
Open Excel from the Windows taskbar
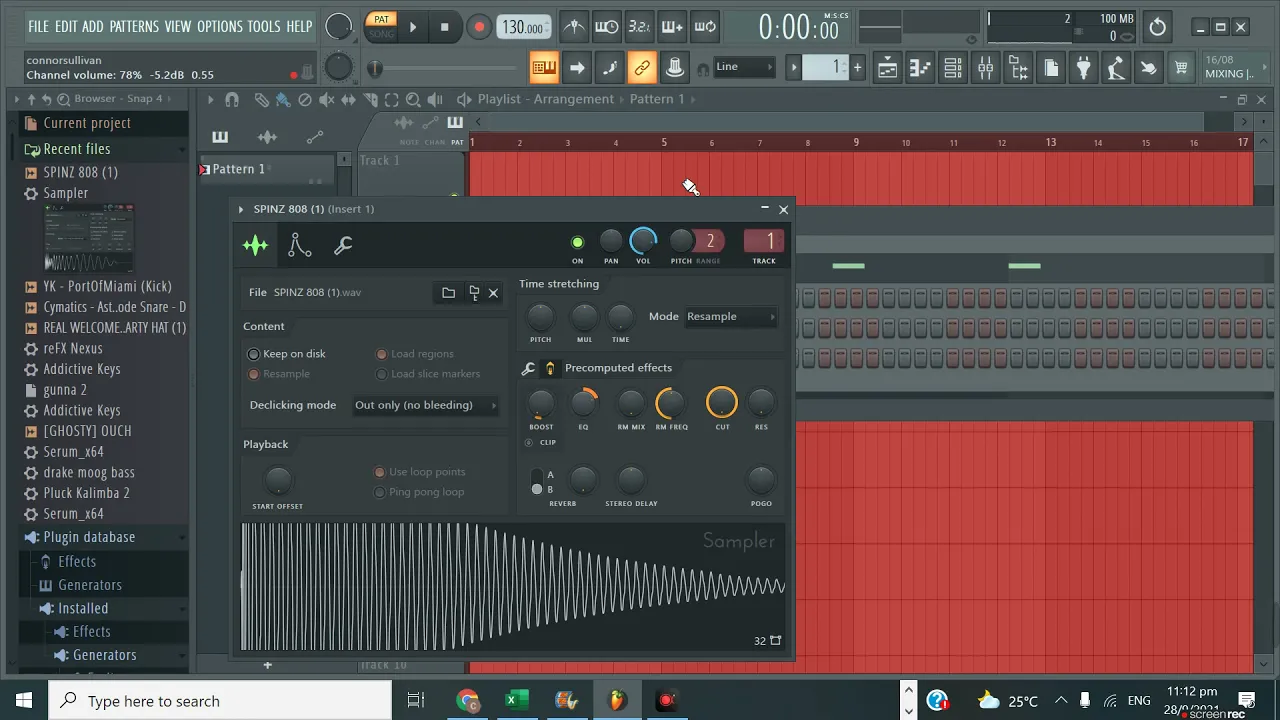[515, 700]
